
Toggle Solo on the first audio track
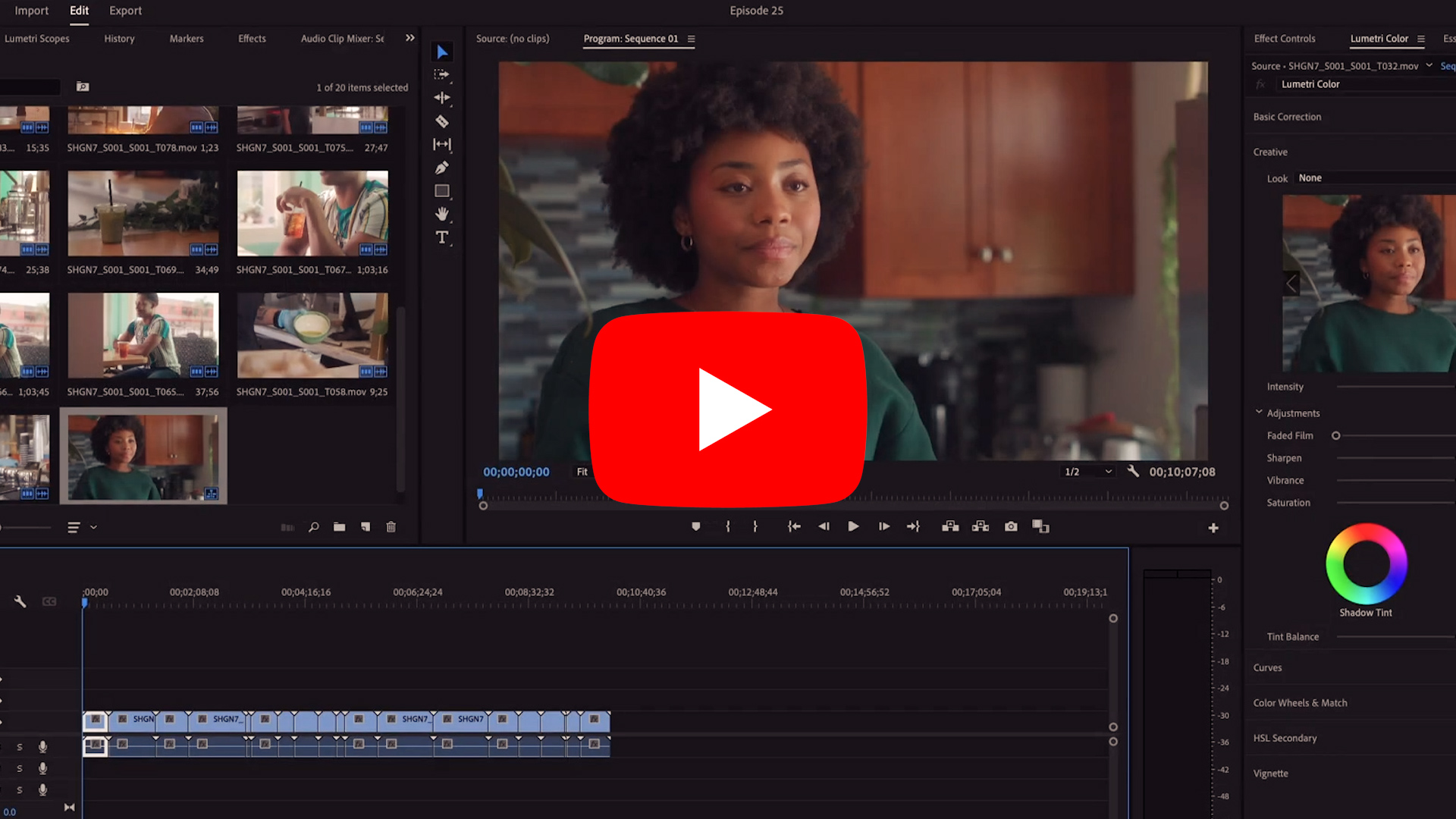20,747
